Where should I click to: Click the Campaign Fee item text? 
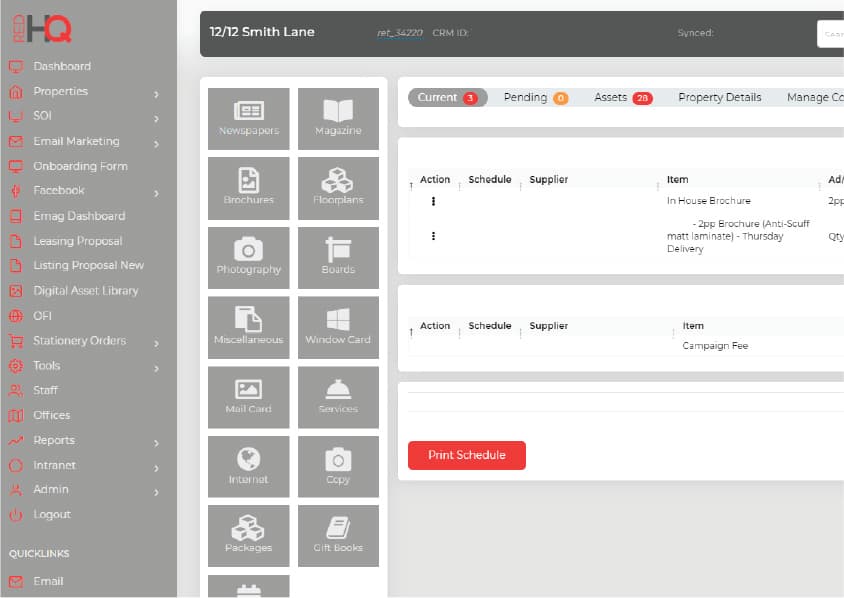[715, 346]
